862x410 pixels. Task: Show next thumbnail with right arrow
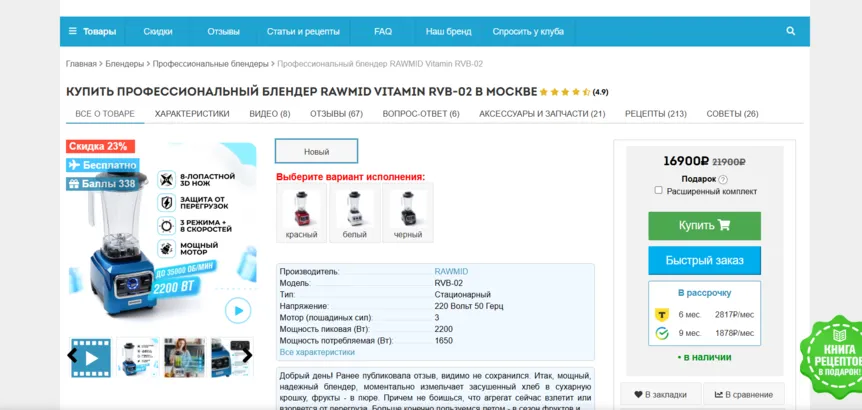247,356
